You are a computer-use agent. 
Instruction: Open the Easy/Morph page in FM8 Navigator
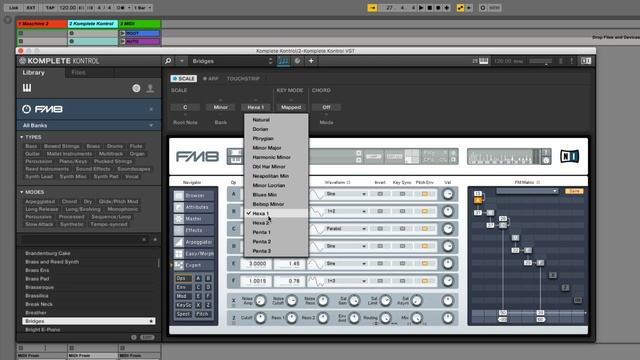click(x=194, y=253)
